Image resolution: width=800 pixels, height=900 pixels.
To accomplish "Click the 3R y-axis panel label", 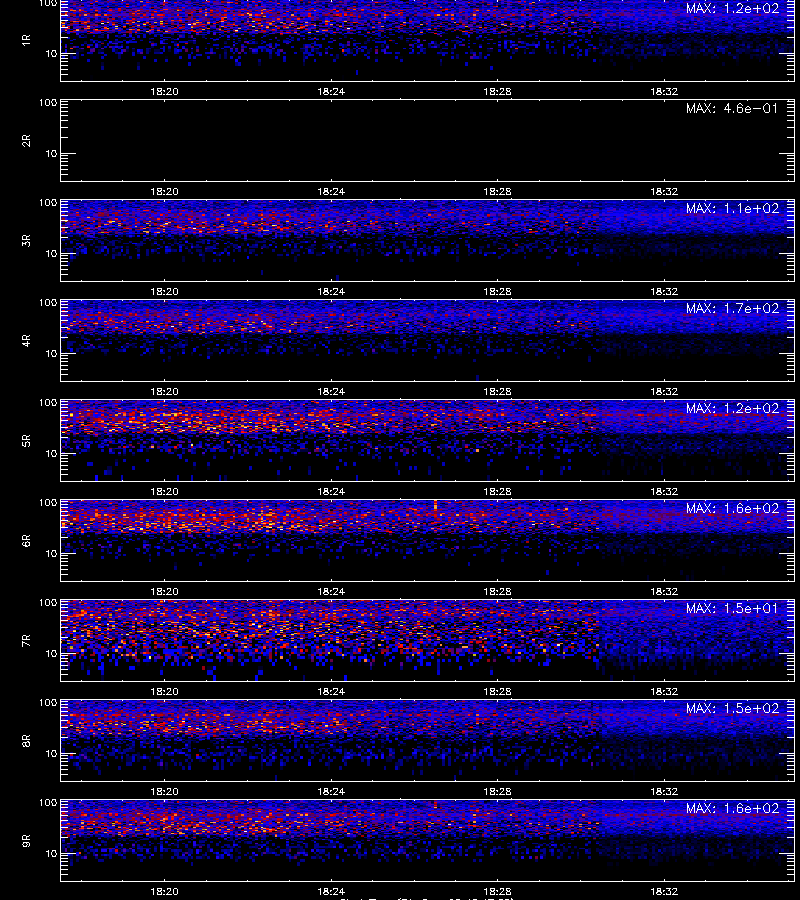I will pos(26,240).
